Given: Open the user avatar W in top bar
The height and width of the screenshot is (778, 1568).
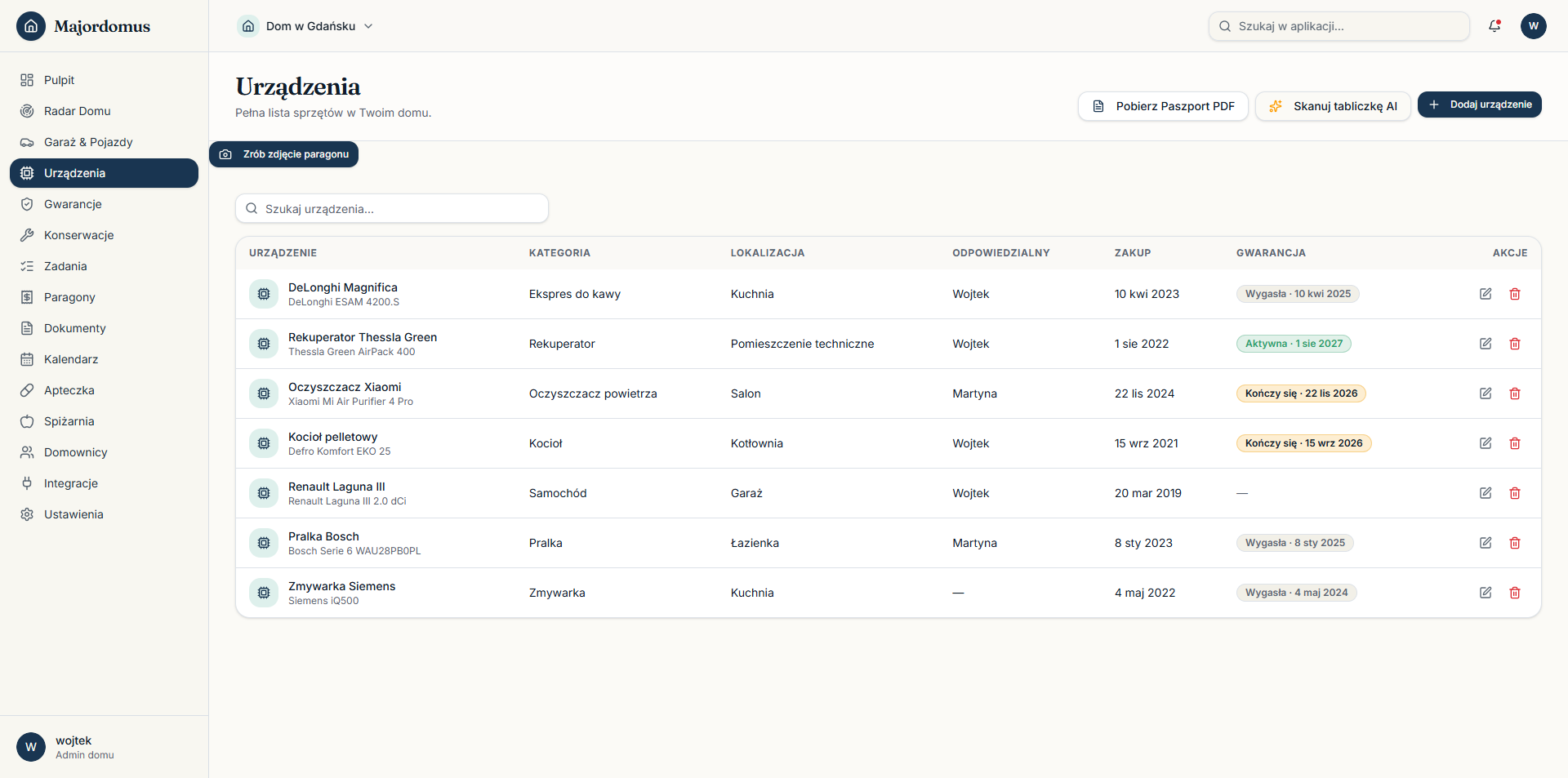Looking at the screenshot, I should click(1534, 26).
